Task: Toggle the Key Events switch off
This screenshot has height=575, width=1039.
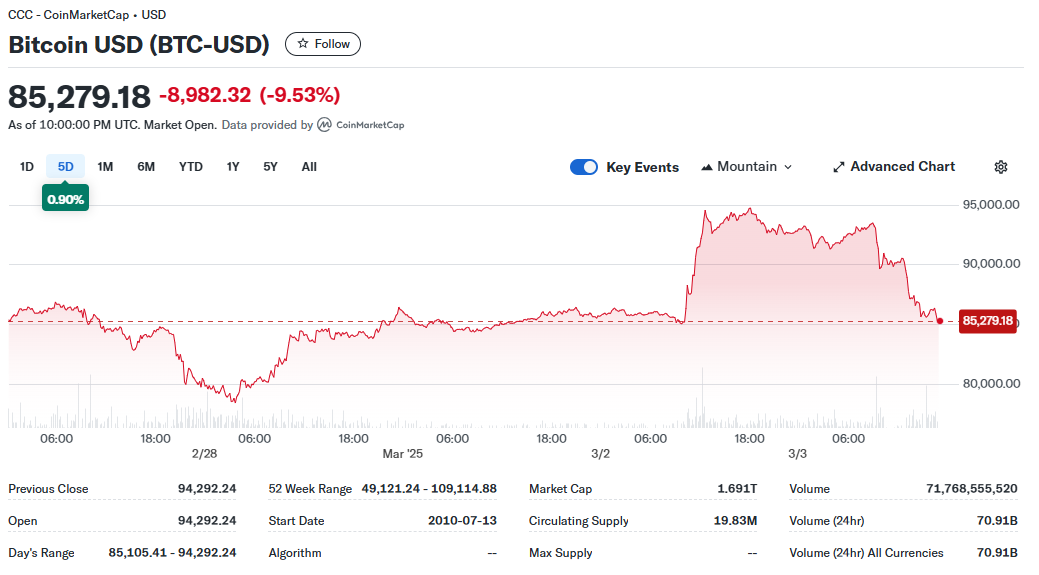Action: click(x=584, y=167)
